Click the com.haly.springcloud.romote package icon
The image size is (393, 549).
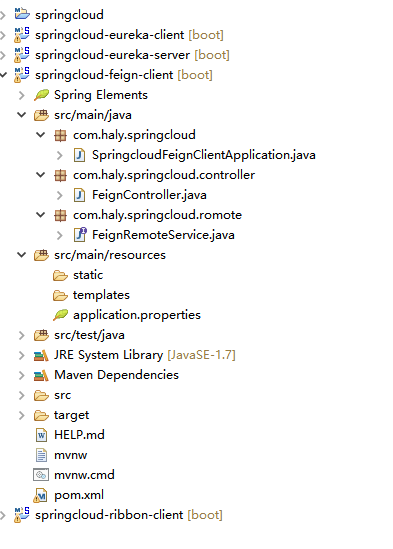[x=60, y=215]
